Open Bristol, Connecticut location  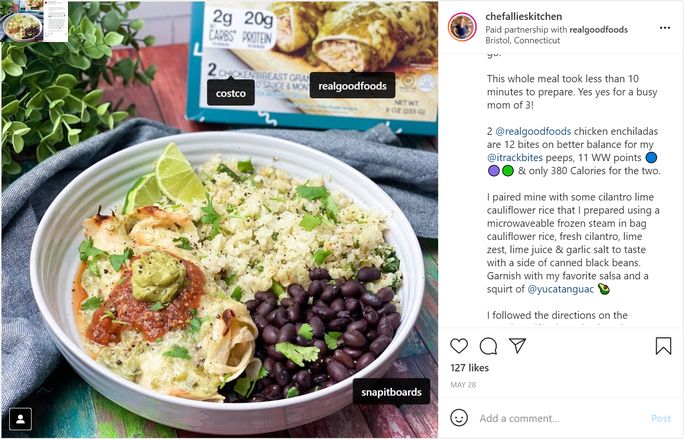point(523,40)
